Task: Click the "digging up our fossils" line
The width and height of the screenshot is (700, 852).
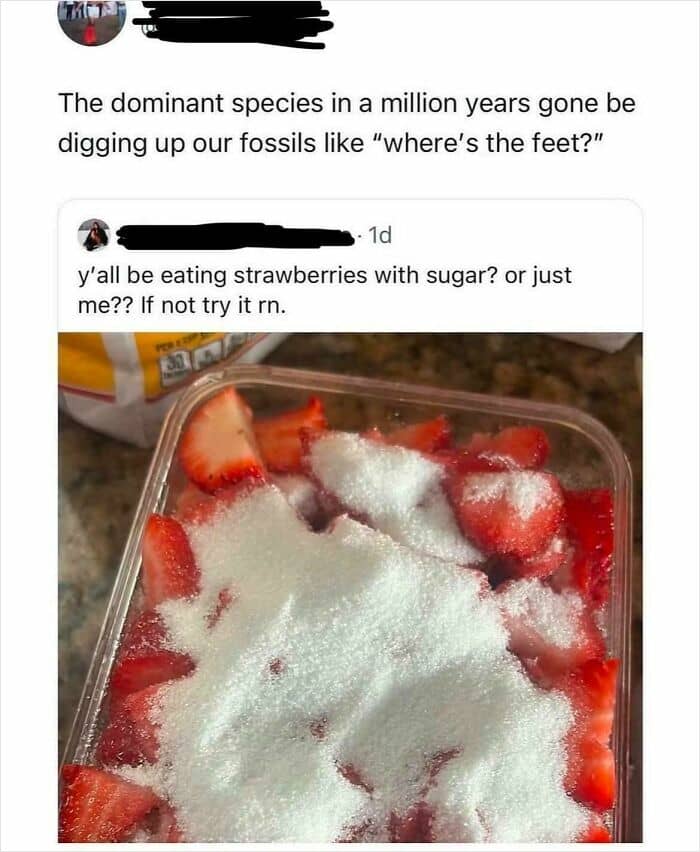Action: tap(330, 143)
